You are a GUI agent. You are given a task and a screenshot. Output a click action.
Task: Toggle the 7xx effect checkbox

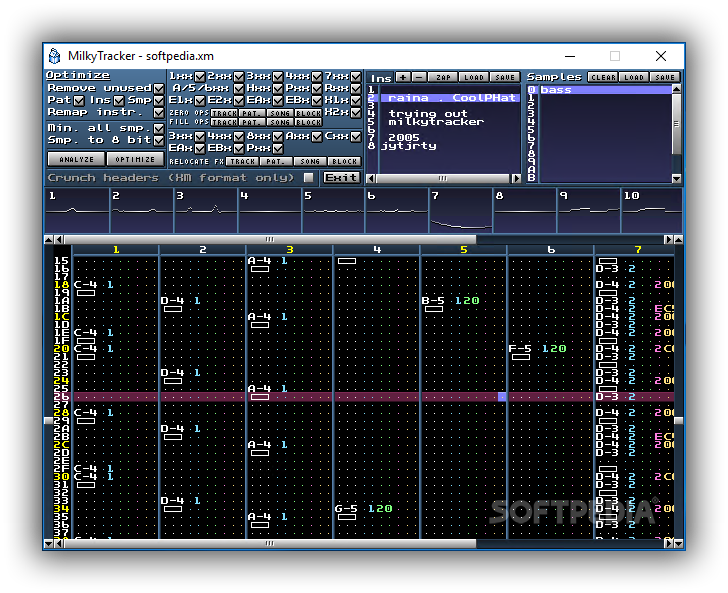(356, 76)
